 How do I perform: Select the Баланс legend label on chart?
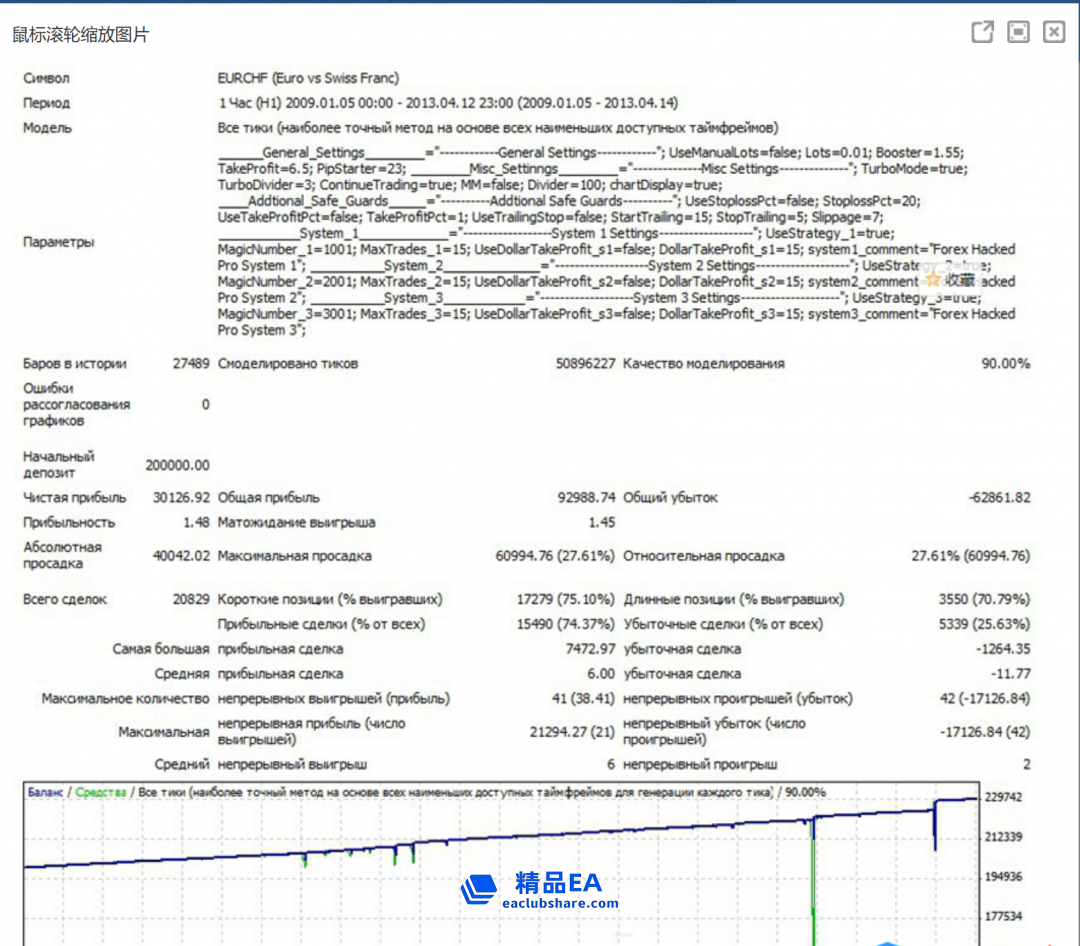coord(45,792)
